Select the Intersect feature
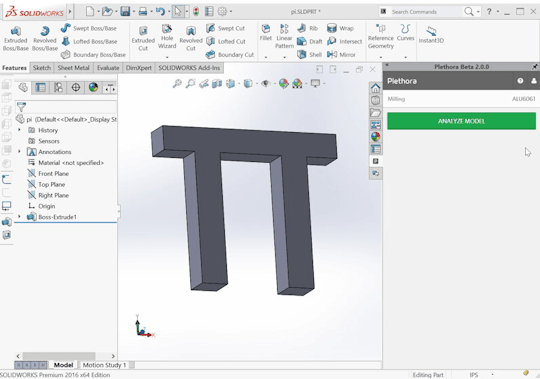Viewport: 540px width, 379px height. point(344,41)
